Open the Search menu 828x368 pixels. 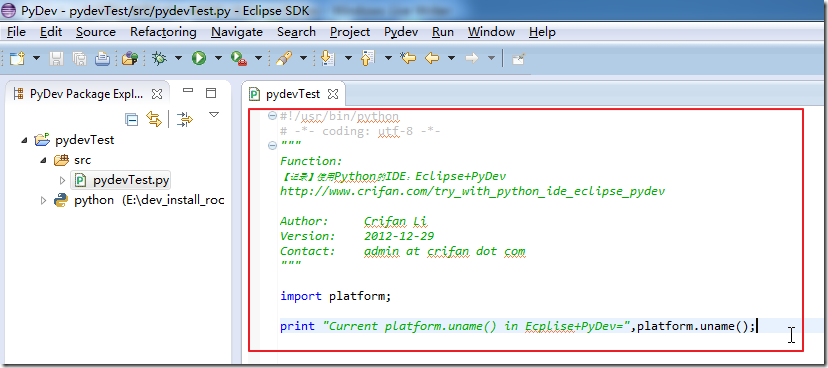tap(297, 32)
